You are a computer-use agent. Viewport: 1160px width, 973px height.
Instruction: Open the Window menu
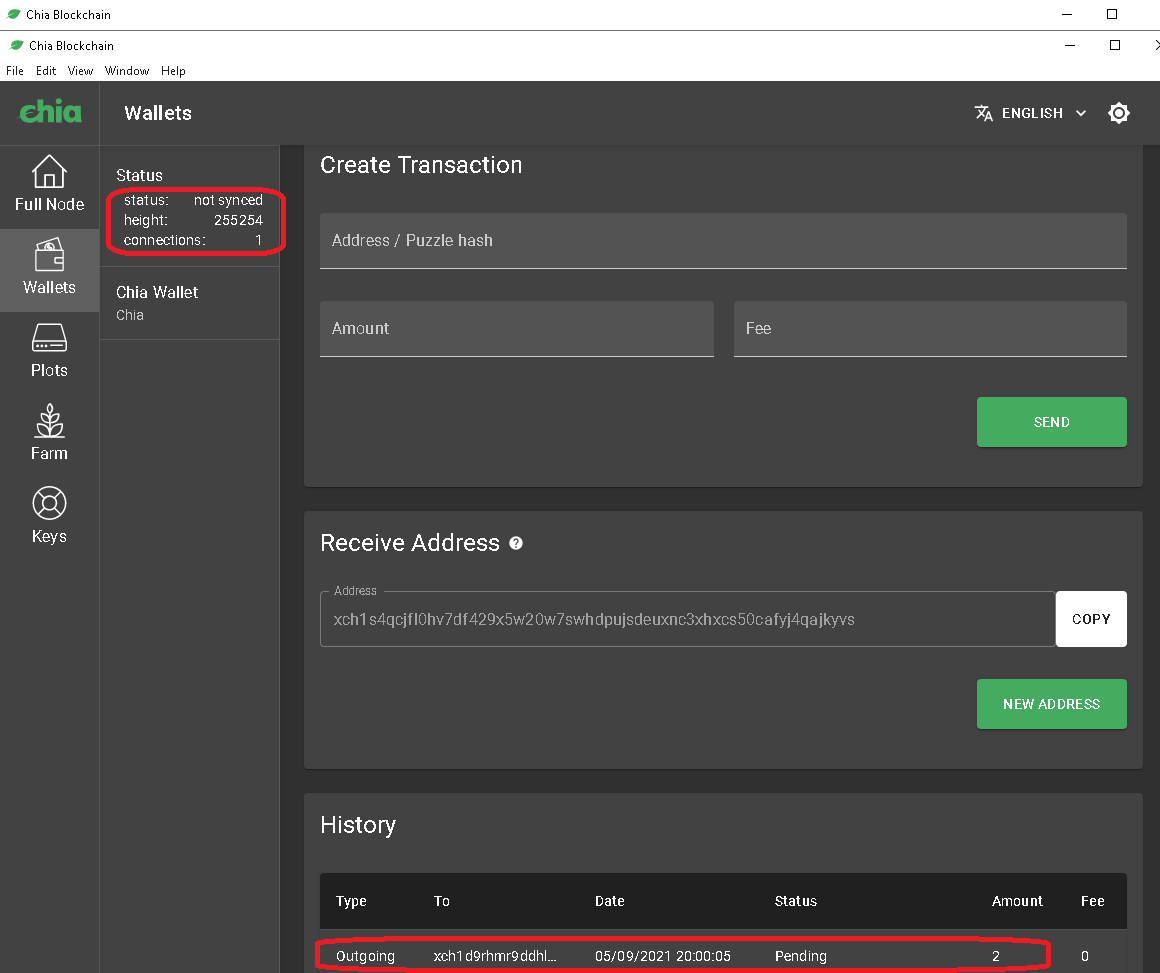coord(127,71)
